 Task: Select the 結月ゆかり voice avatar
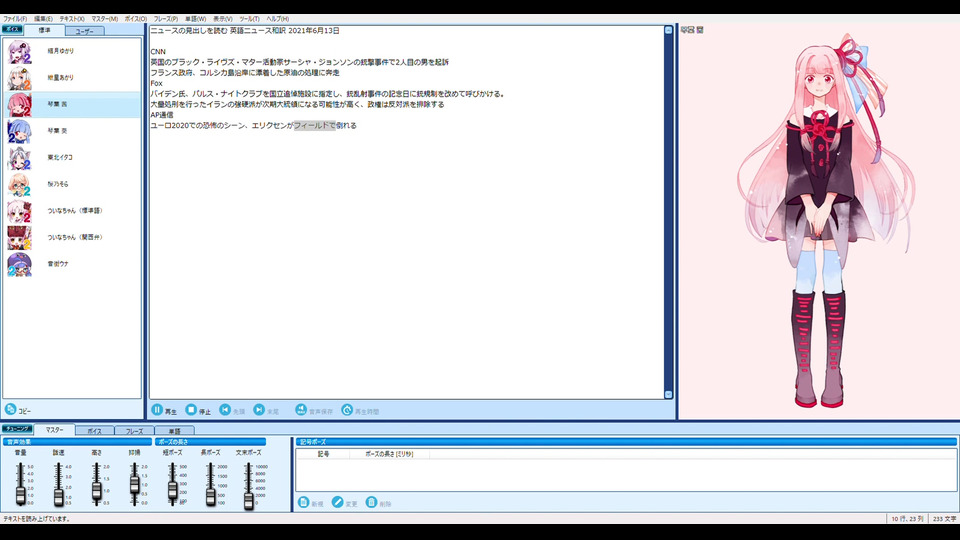(19, 51)
